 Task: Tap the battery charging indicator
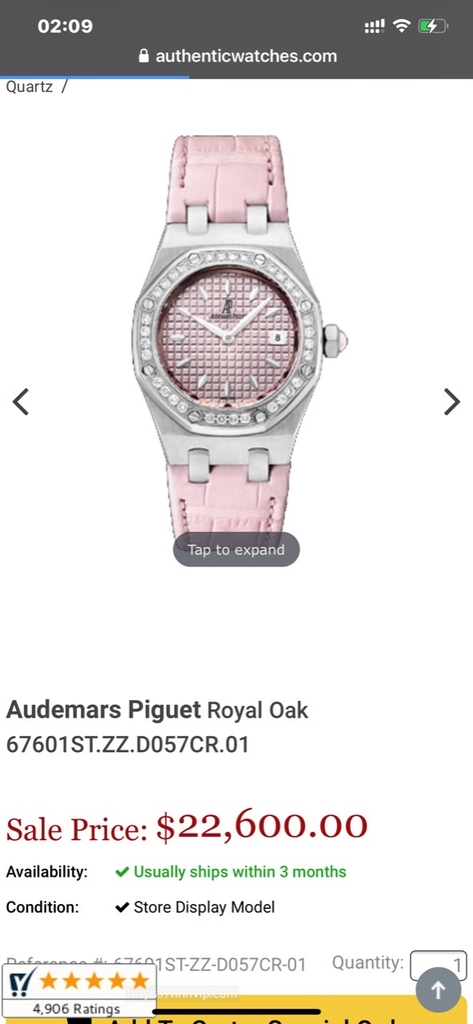click(432, 26)
